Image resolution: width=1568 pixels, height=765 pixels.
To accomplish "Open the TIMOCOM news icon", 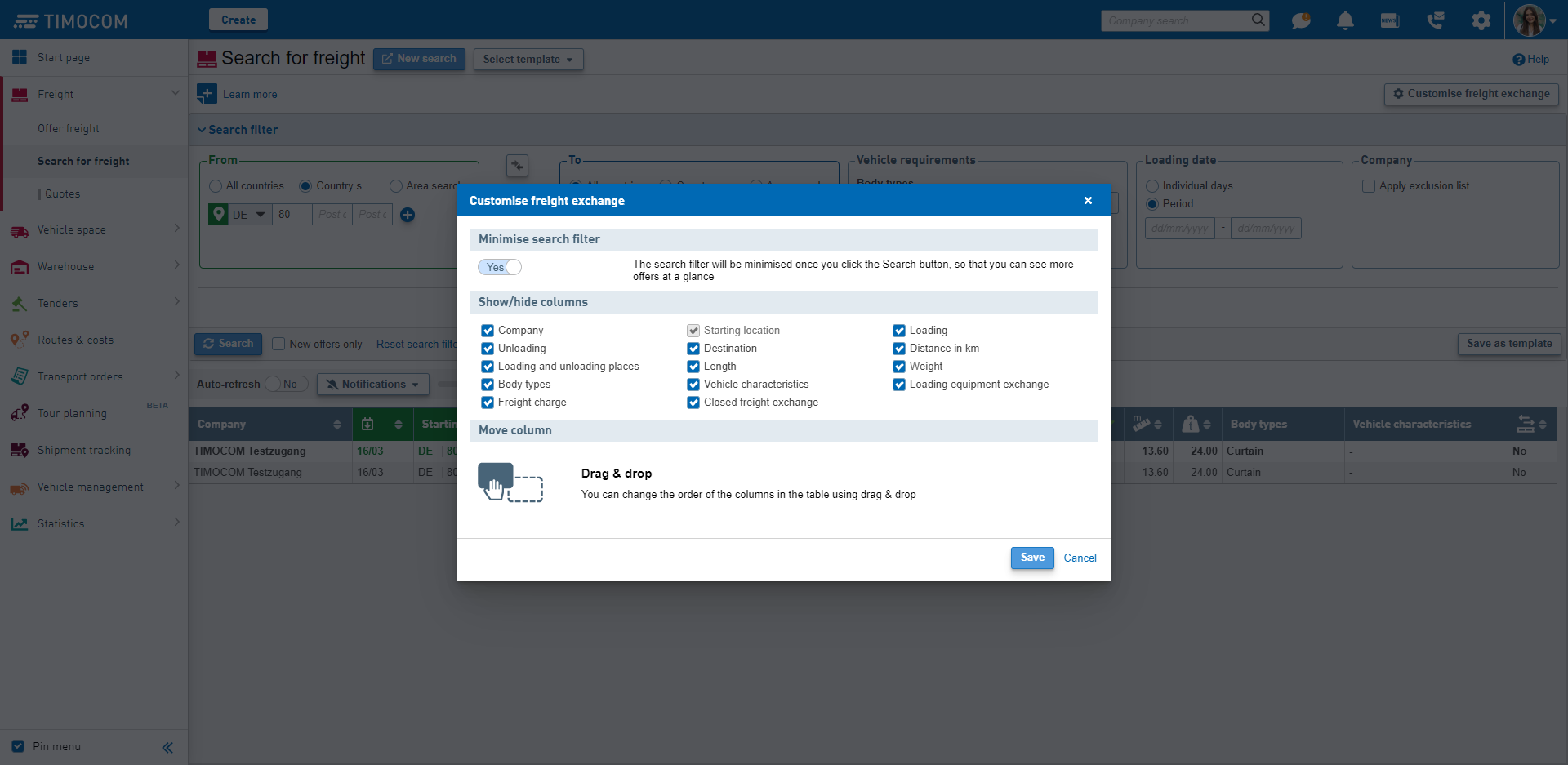I will (1389, 20).
